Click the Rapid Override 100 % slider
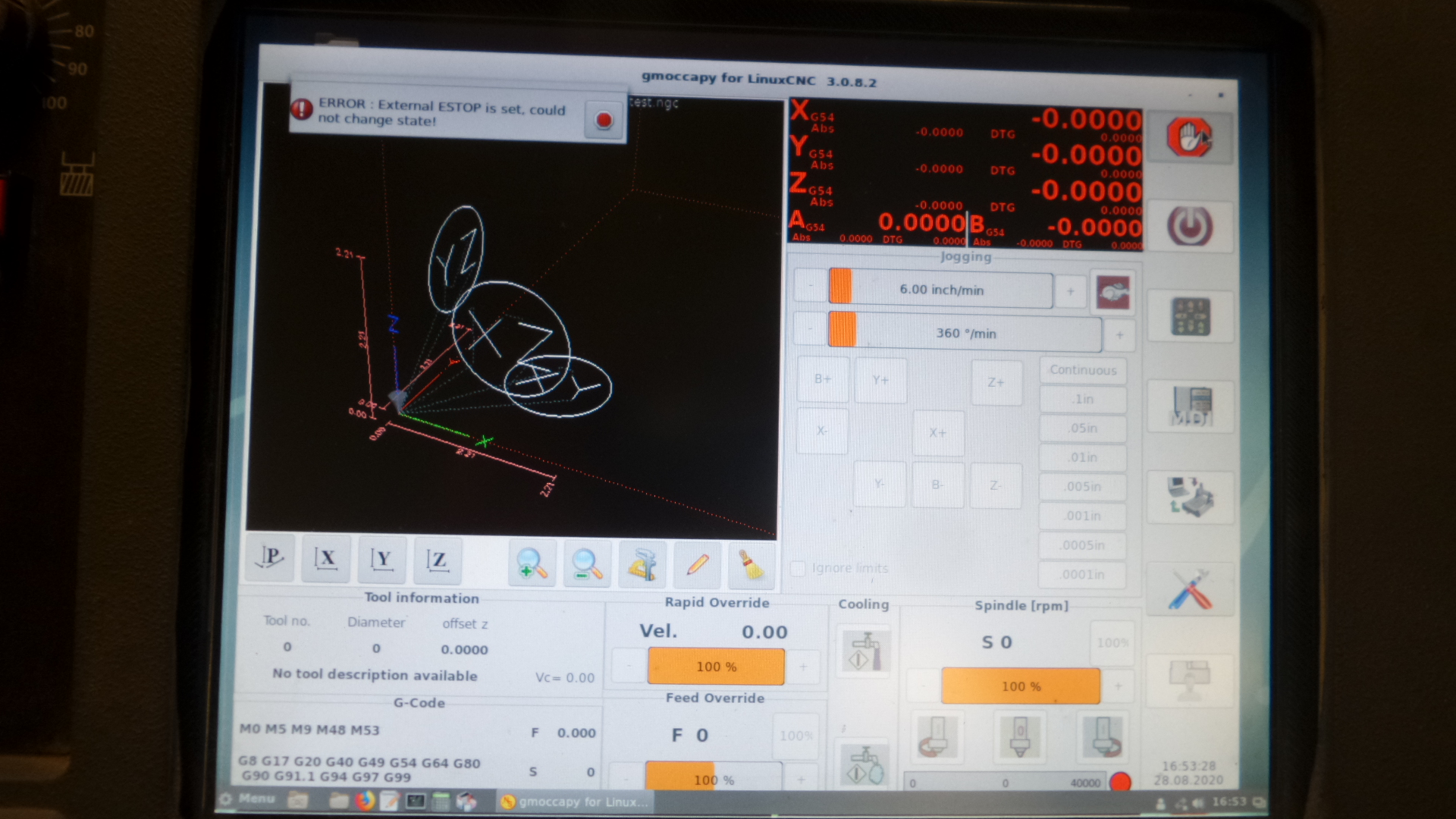 pos(716,667)
